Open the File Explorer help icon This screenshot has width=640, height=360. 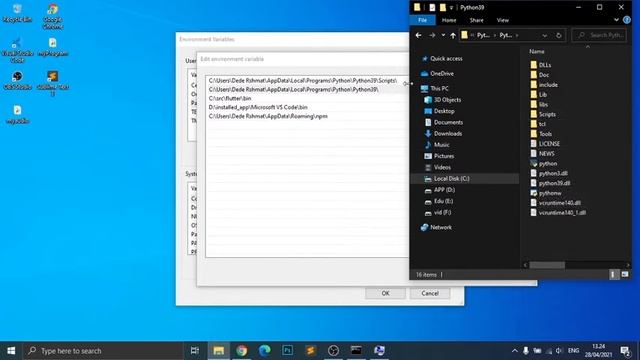(x=627, y=20)
